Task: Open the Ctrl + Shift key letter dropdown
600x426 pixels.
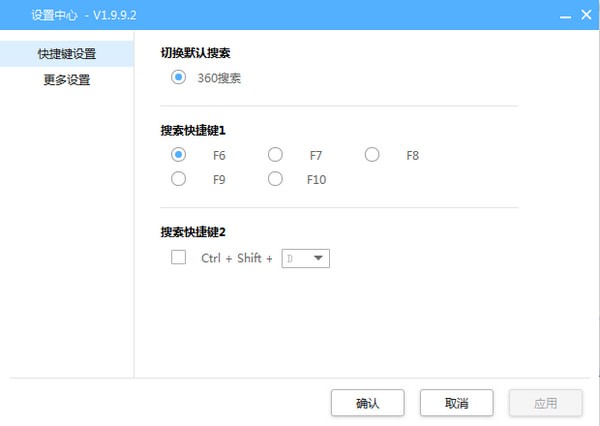Action: tap(305, 258)
